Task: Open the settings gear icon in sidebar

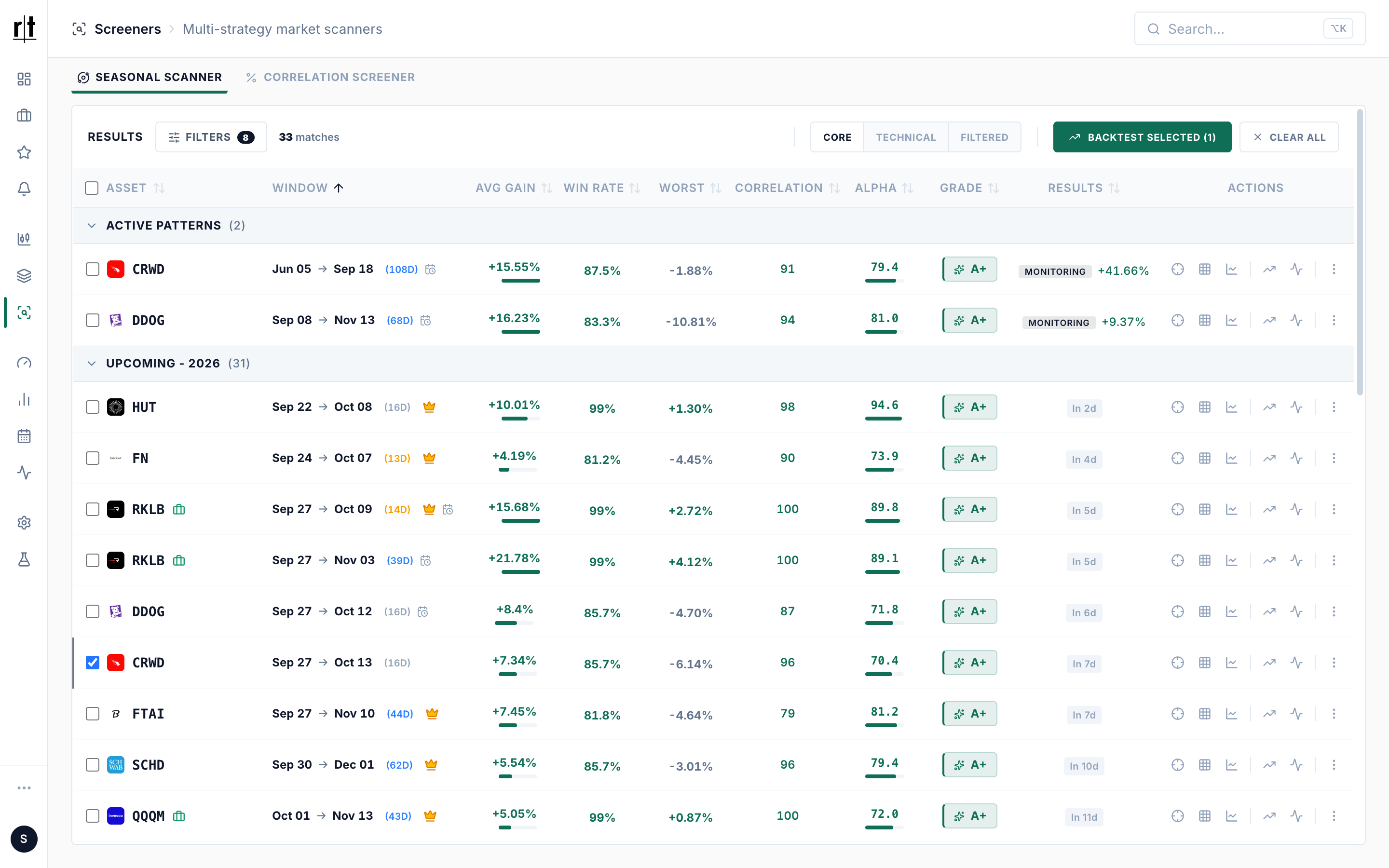Action: (24, 523)
